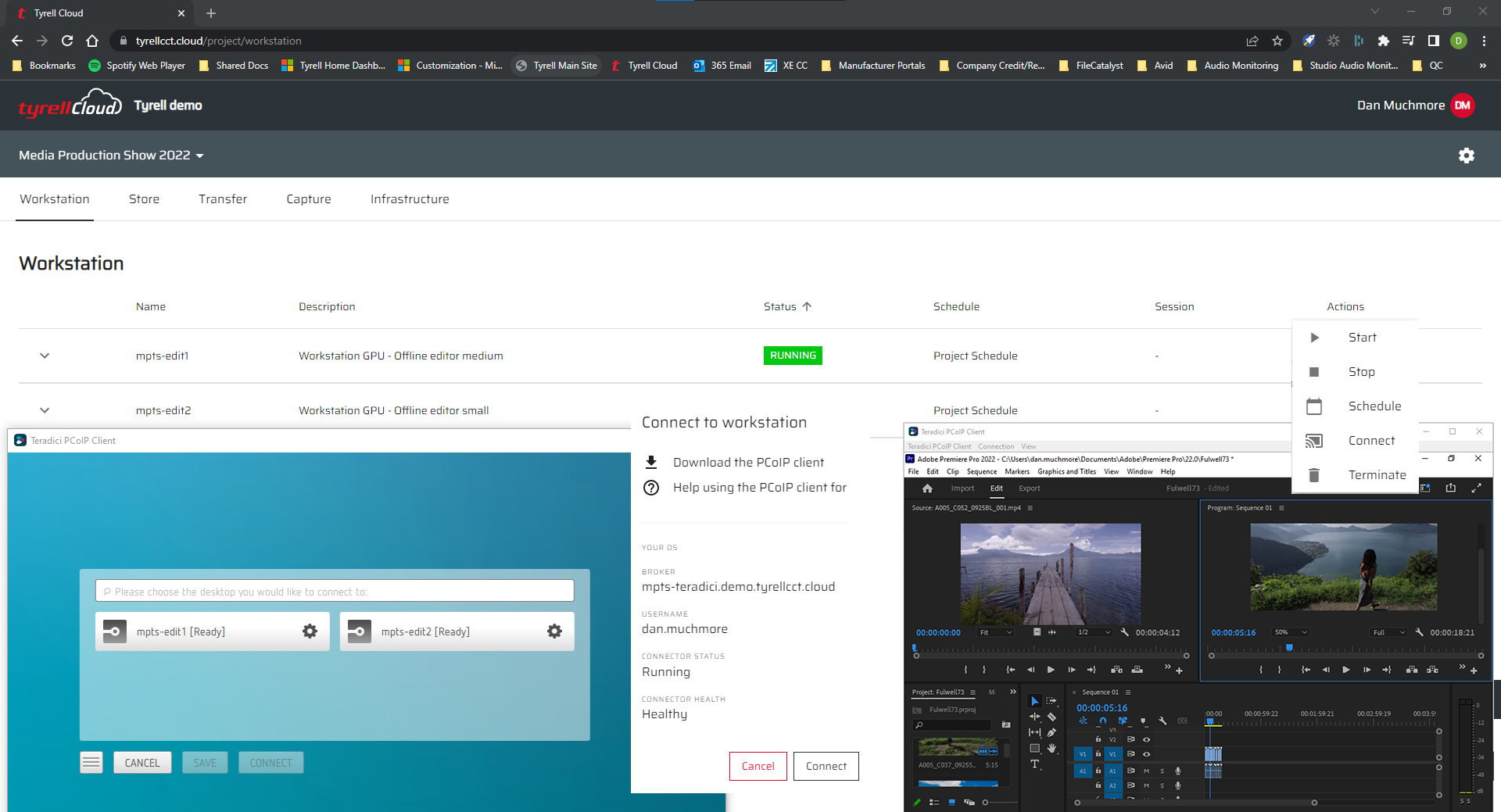Open project settings gear in Tyrell Cloud
Viewport: 1501px width, 812px height.
click(1467, 156)
